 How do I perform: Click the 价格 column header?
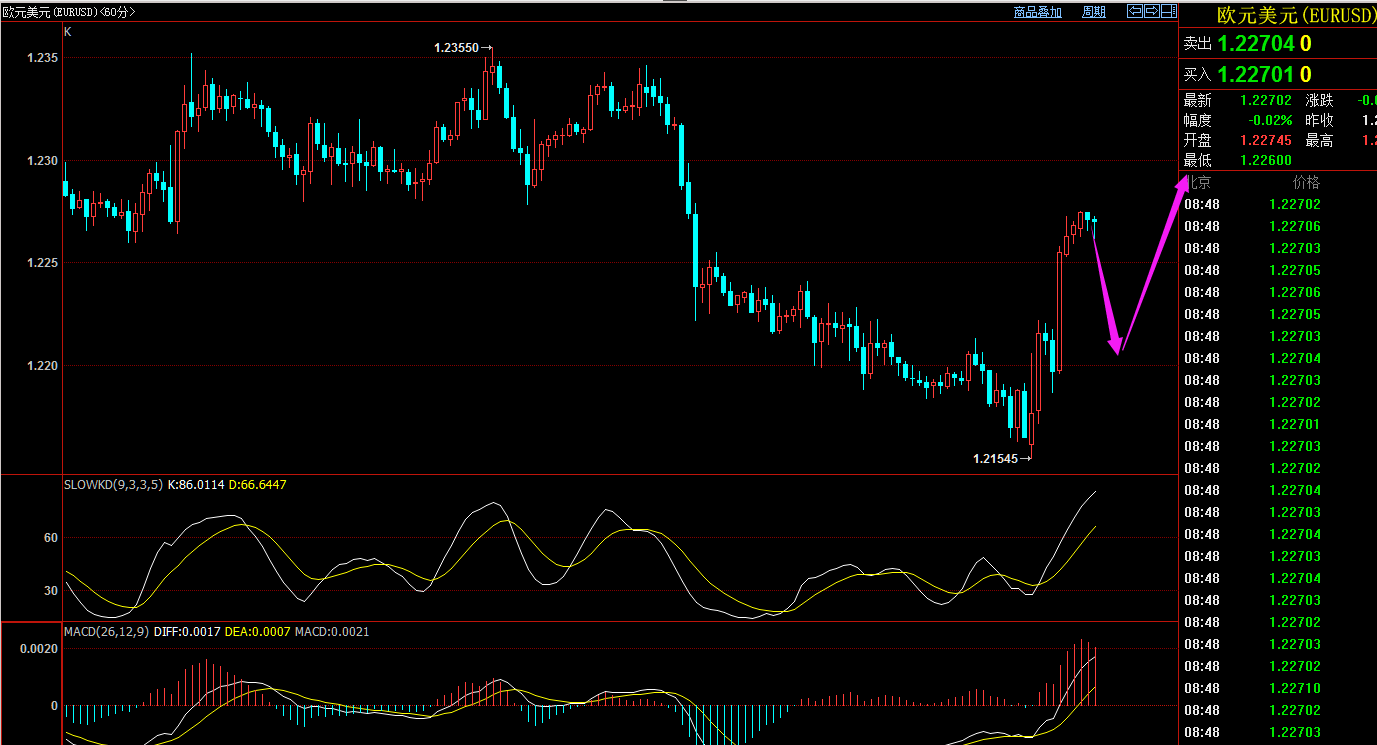1306,182
